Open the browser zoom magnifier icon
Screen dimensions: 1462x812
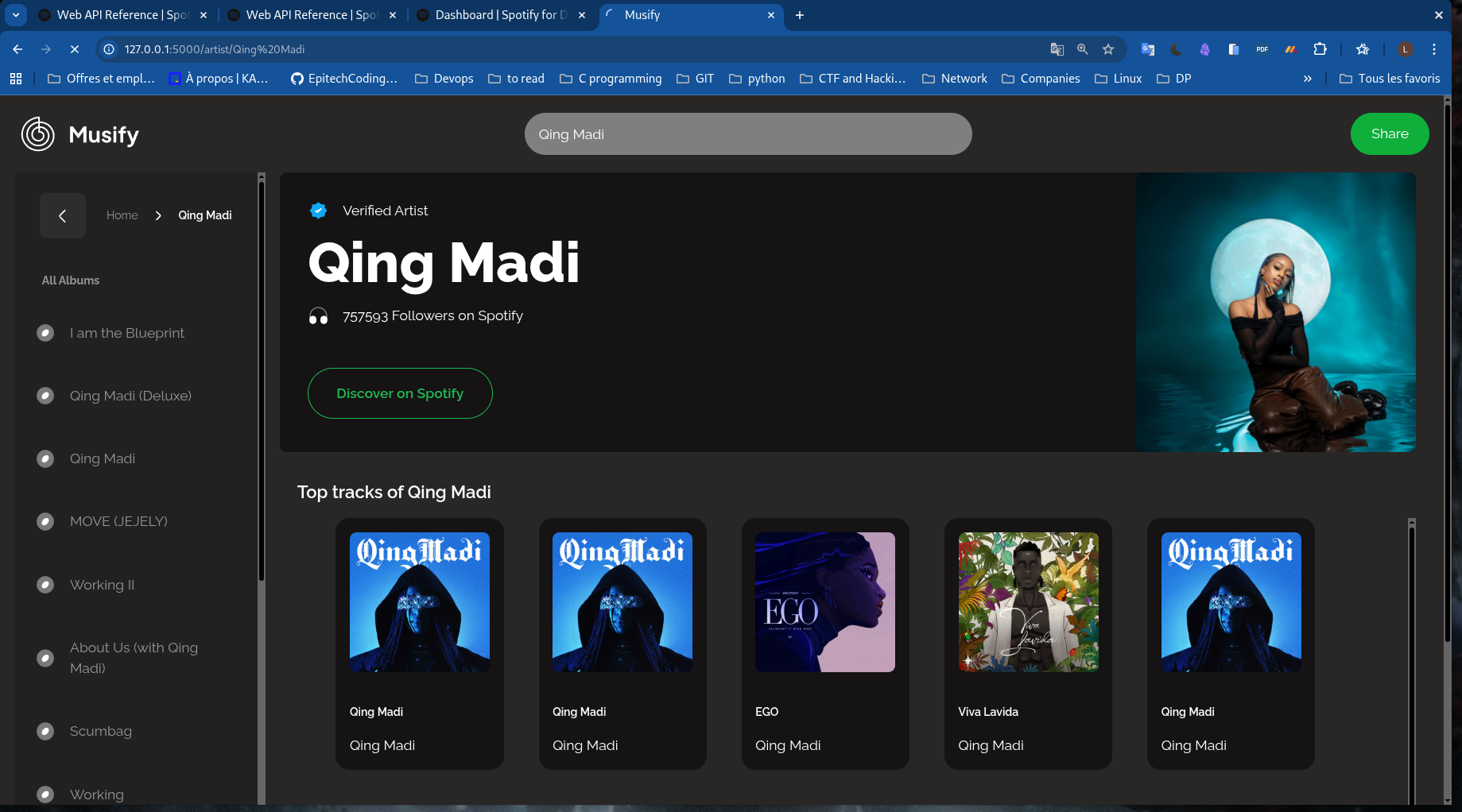click(x=1083, y=49)
